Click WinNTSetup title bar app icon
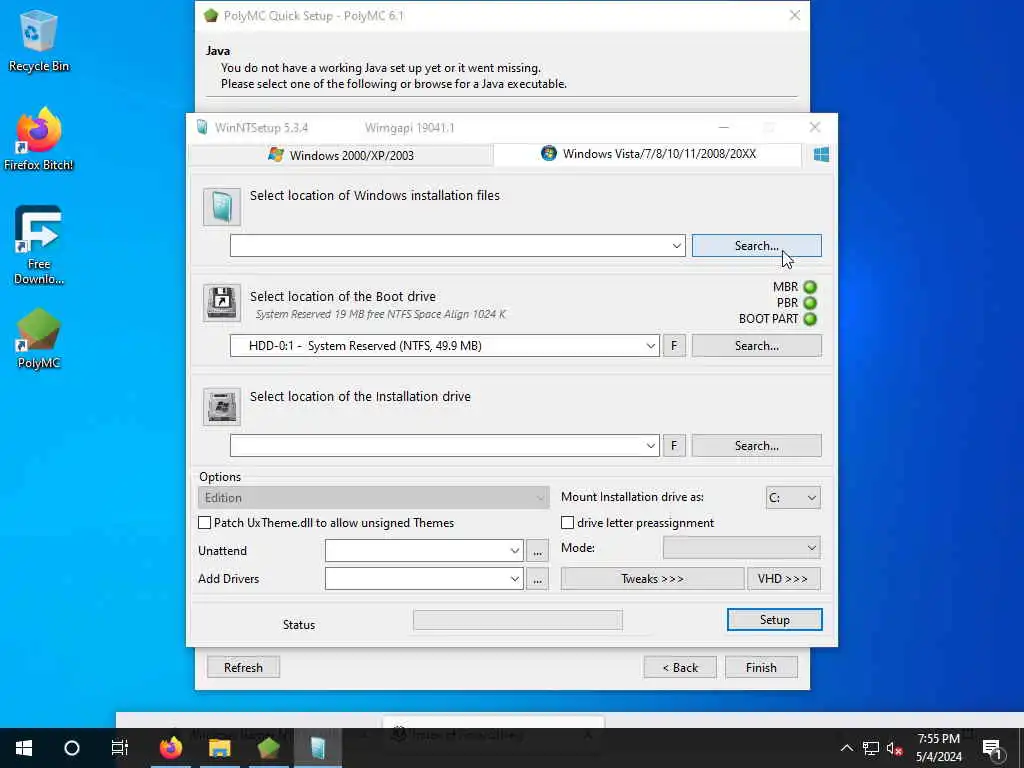This screenshot has width=1024, height=768. click(x=202, y=127)
